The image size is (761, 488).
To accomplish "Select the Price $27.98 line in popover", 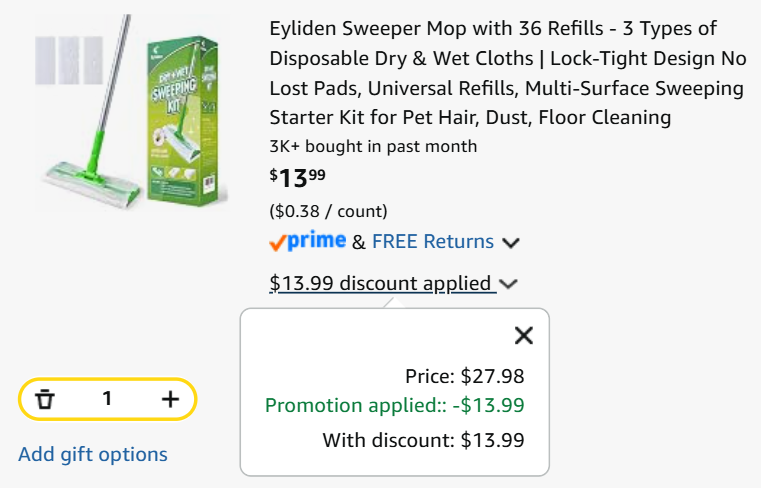I will tap(464, 376).
